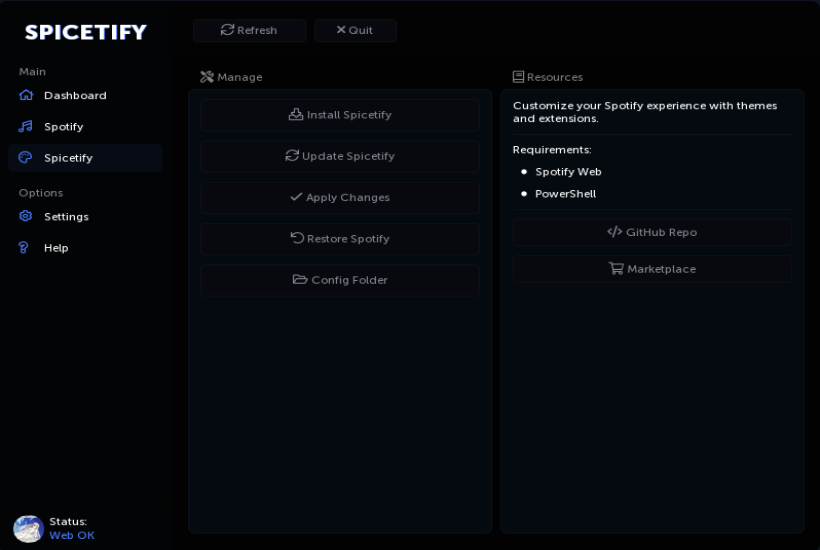Image resolution: width=820 pixels, height=550 pixels.
Task: Click the "PowerShell" requirement
Action: pyautogui.click(x=565, y=193)
